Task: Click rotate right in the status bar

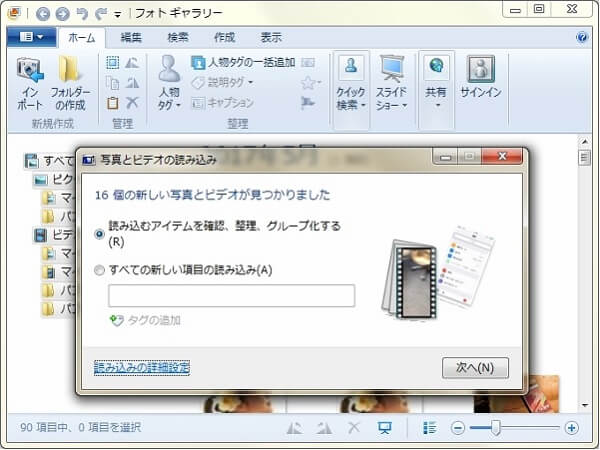Action: coord(324,428)
